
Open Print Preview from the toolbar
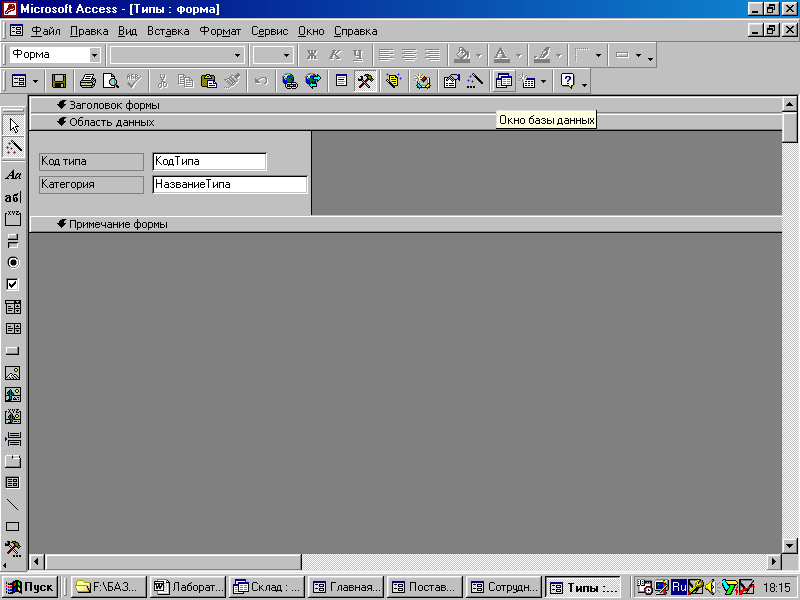coord(110,81)
